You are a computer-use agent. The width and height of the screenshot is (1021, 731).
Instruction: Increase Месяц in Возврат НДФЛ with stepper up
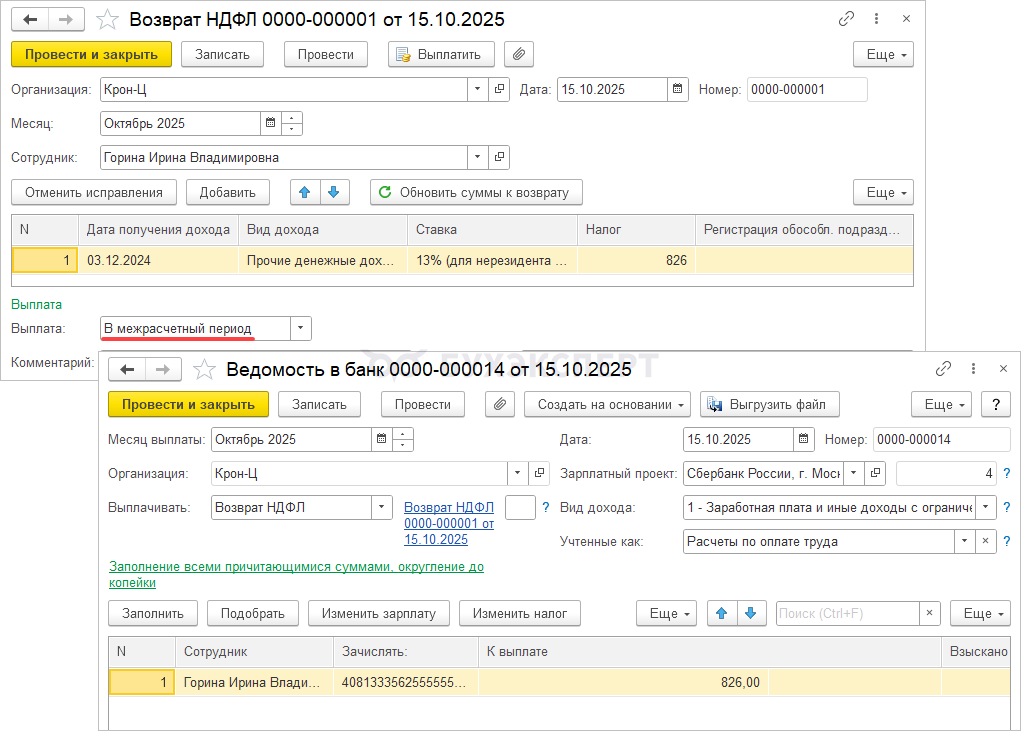[292, 118]
